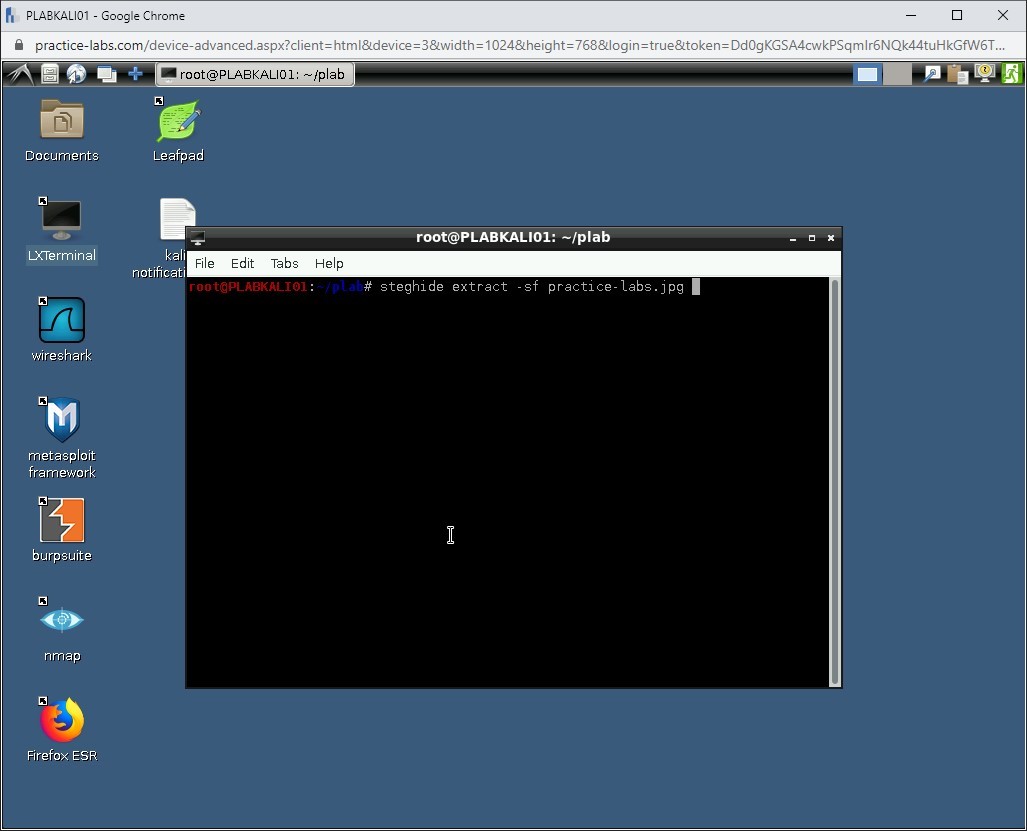
Task: Open the terminal File menu
Action: pos(204,263)
